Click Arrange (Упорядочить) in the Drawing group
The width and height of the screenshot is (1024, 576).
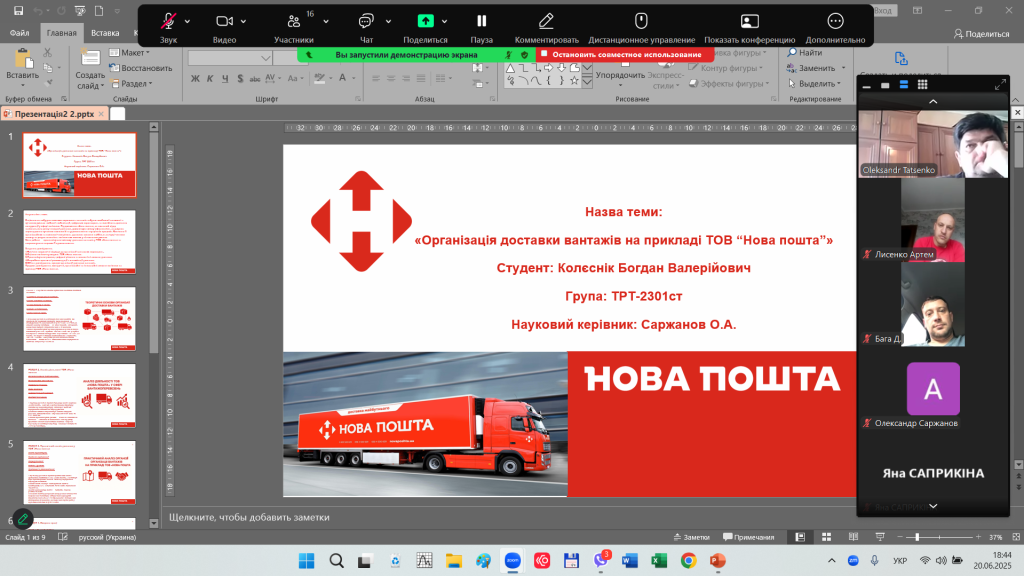pos(620,75)
